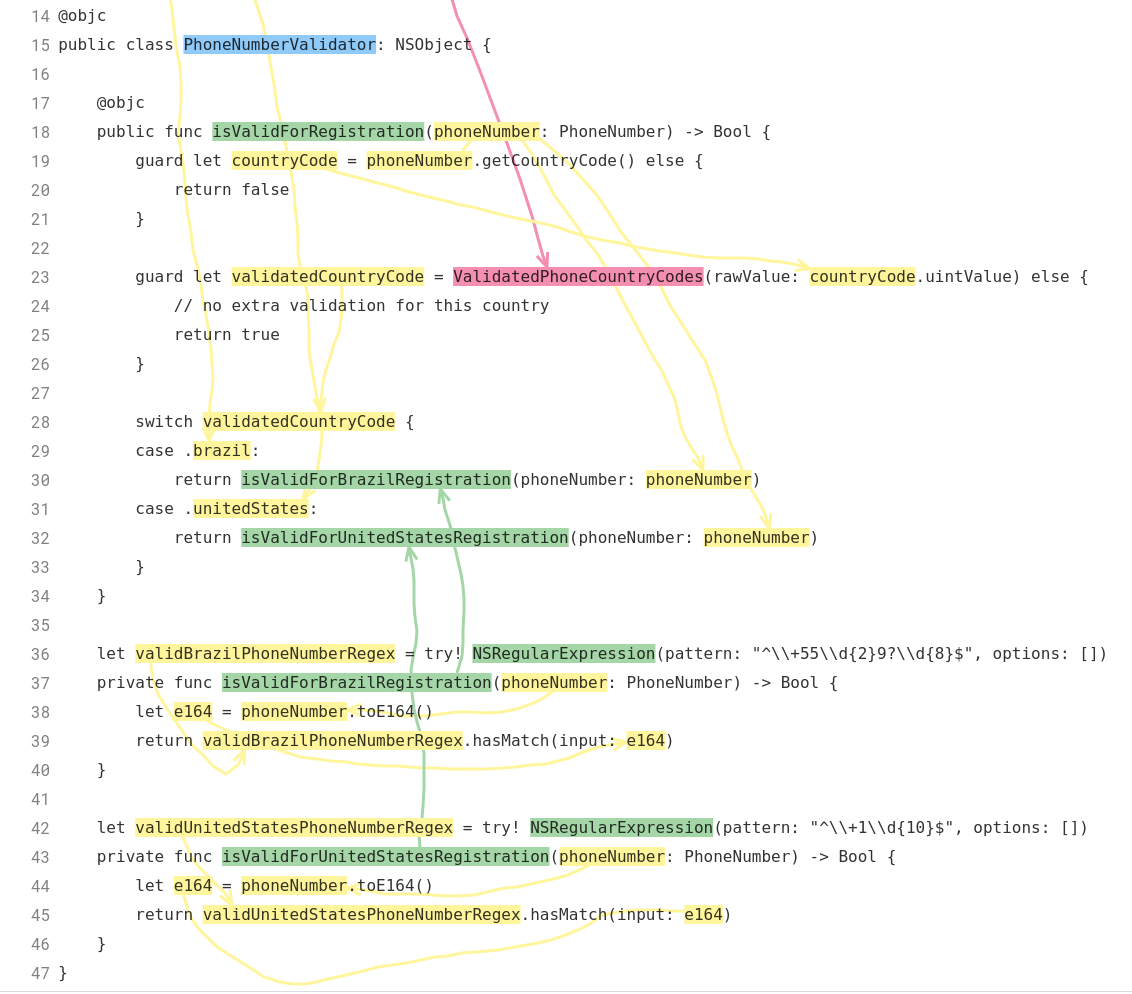The width and height of the screenshot is (1132, 994).
Task: Click the validBrazilPhoneNumberRegex declaration on line 36
Action: tap(265, 653)
